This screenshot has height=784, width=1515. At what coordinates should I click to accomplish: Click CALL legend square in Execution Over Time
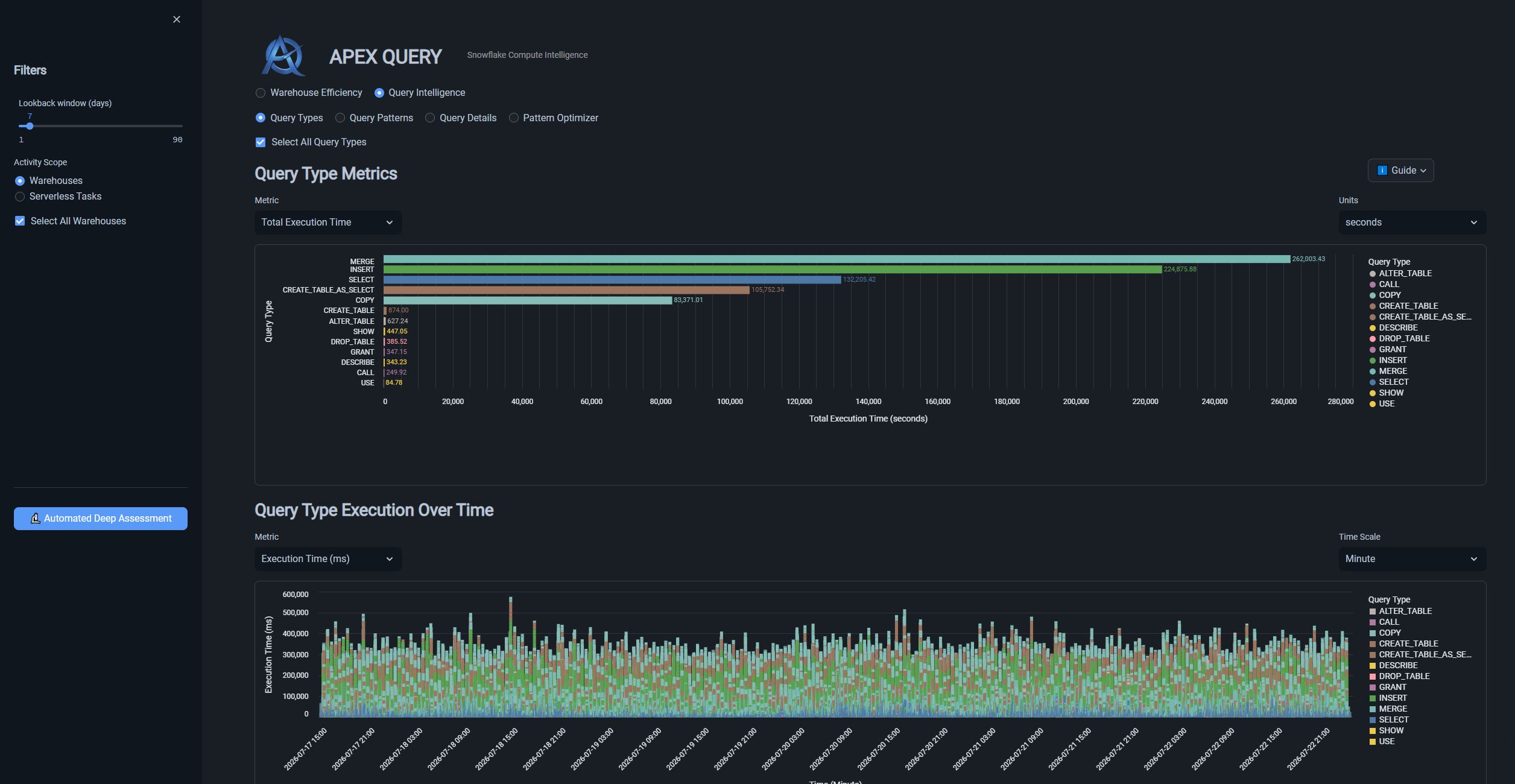click(1373, 622)
